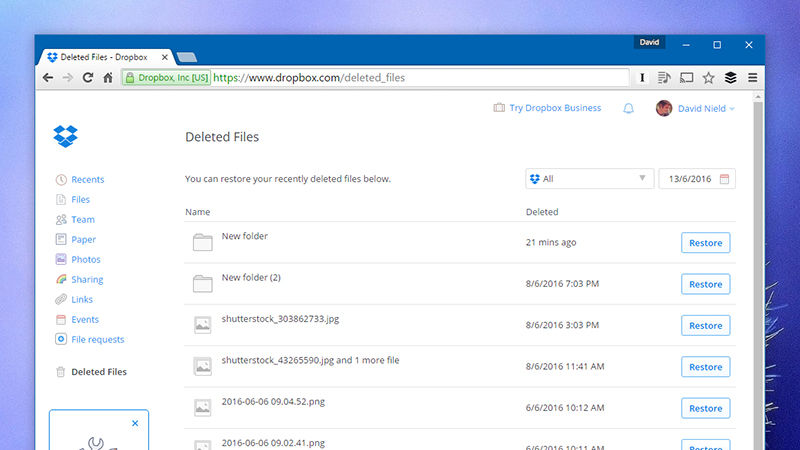Open the date picker showing 13/6/2016
The height and width of the screenshot is (450, 800).
click(x=696, y=179)
